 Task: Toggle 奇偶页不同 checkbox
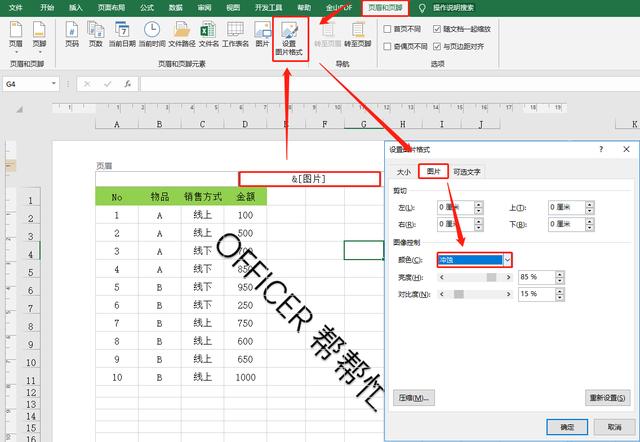point(387,46)
